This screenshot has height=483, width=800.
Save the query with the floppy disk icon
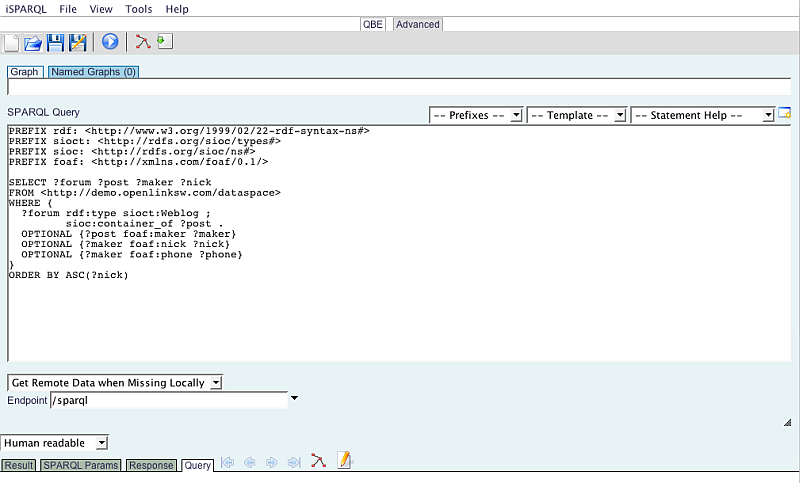pyautogui.click(x=55, y=43)
